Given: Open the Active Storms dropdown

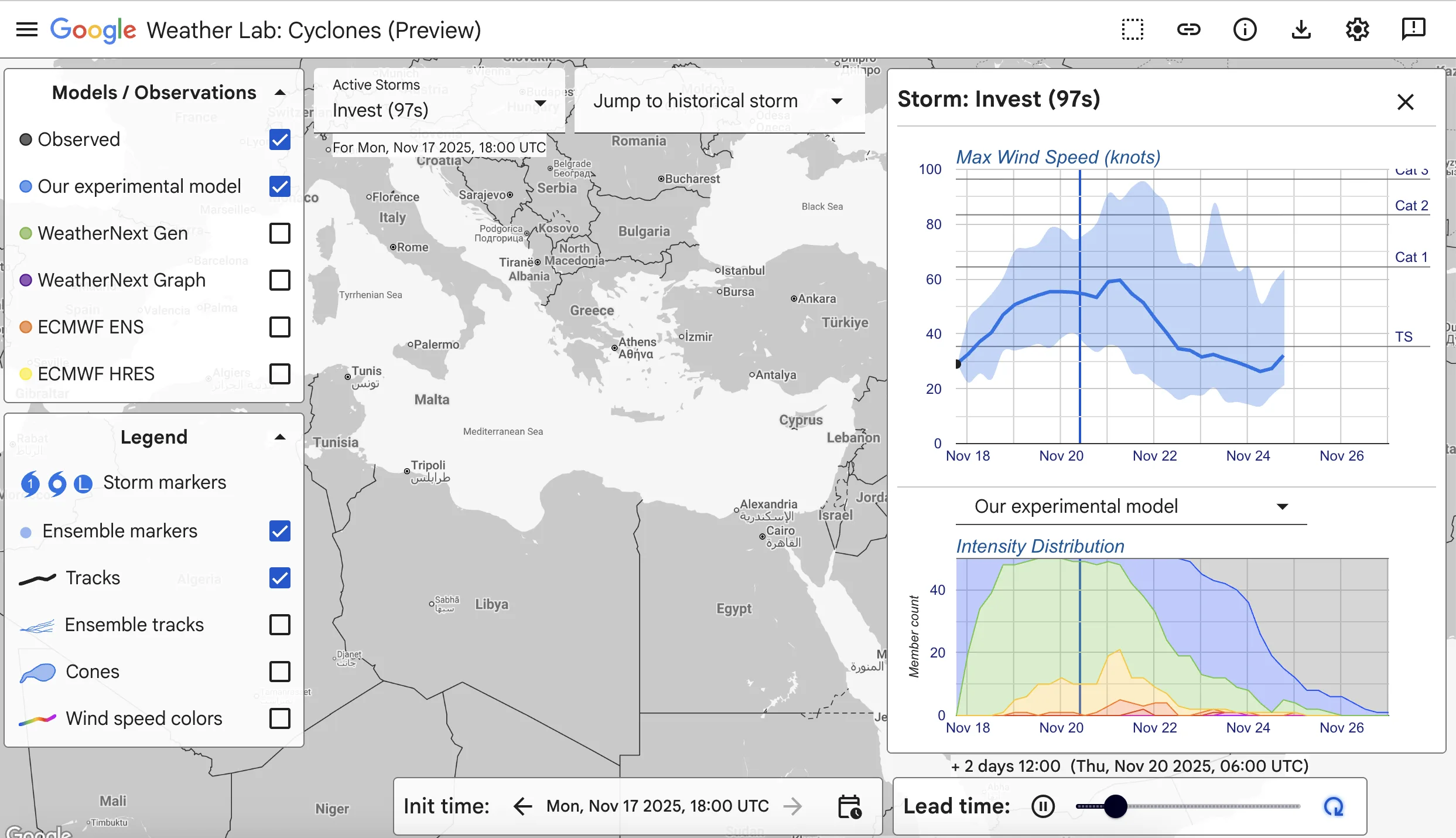Looking at the screenshot, I should (540, 103).
